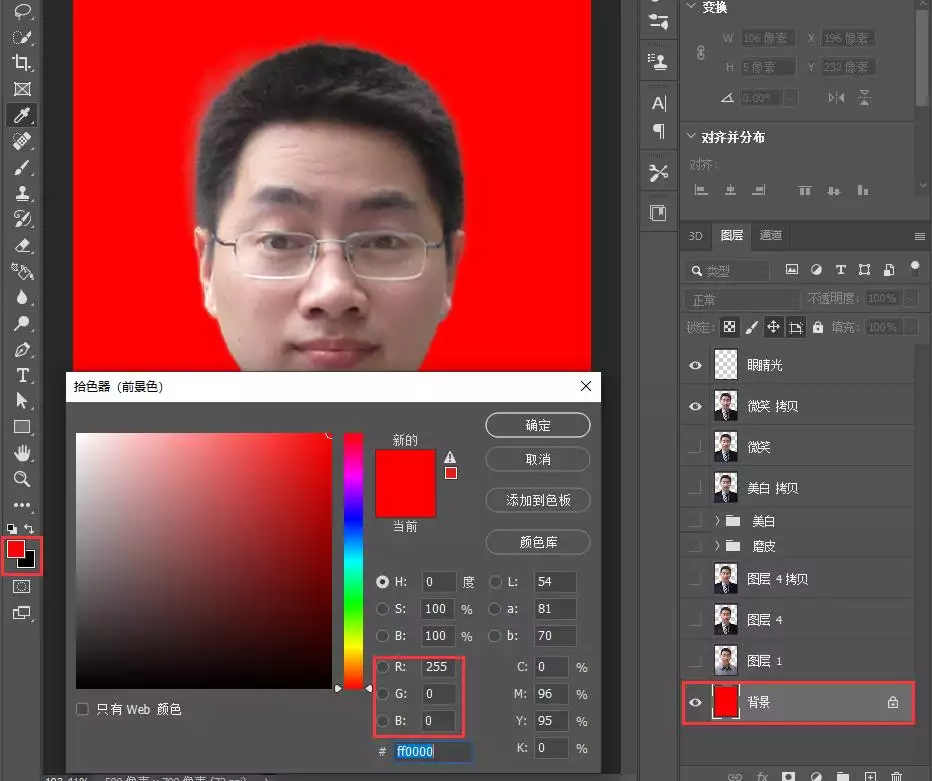
Task: Open the 填充 value dropdown arrow
Action: click(910, 327)
